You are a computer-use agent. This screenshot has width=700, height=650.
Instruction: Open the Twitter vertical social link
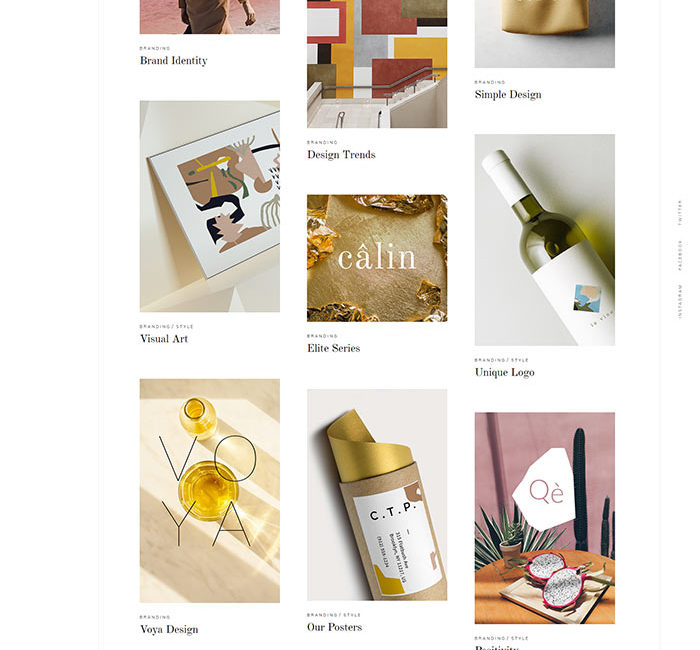[x=680, y=212]
